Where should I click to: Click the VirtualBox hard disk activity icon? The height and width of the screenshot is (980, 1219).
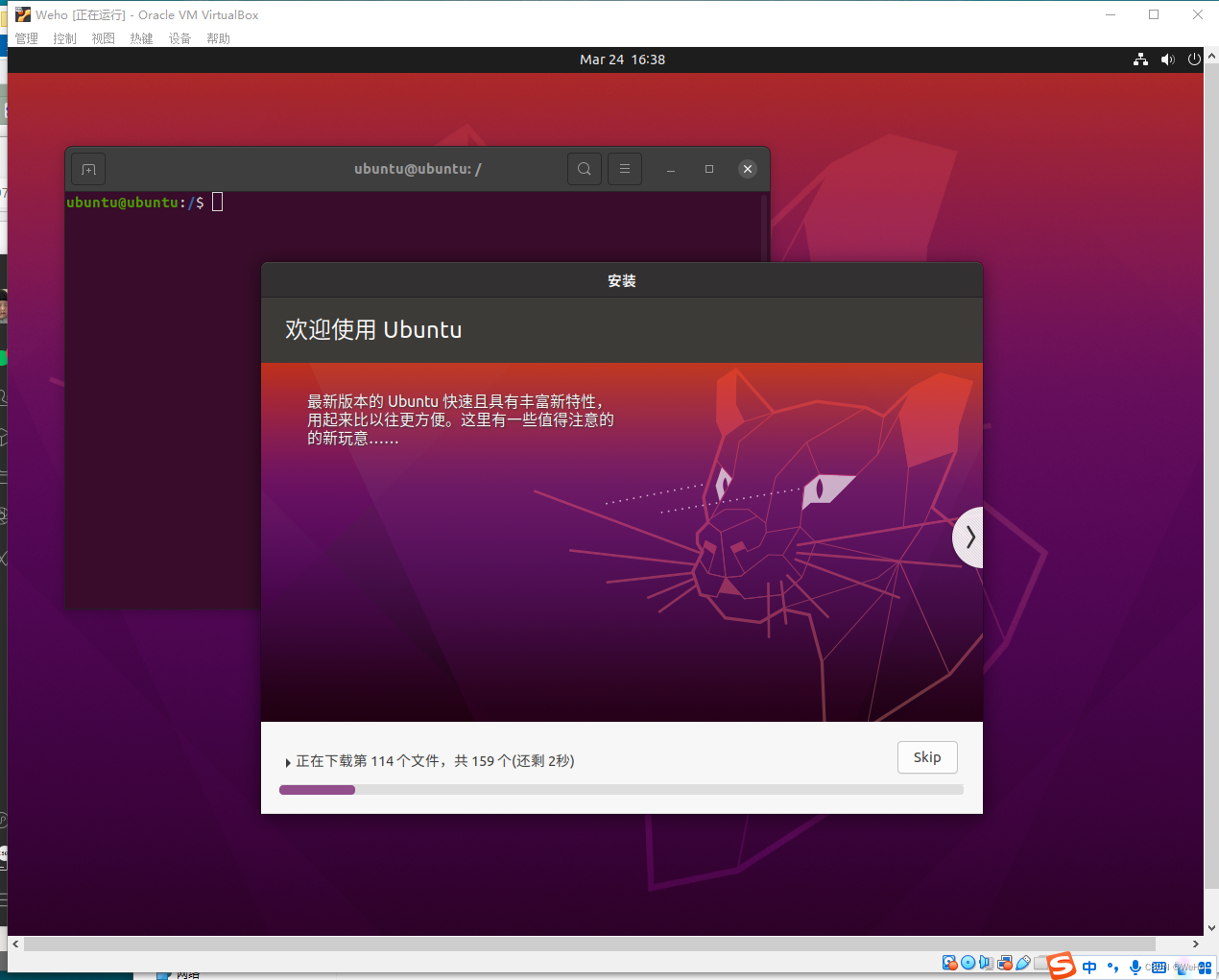(949, 963)
